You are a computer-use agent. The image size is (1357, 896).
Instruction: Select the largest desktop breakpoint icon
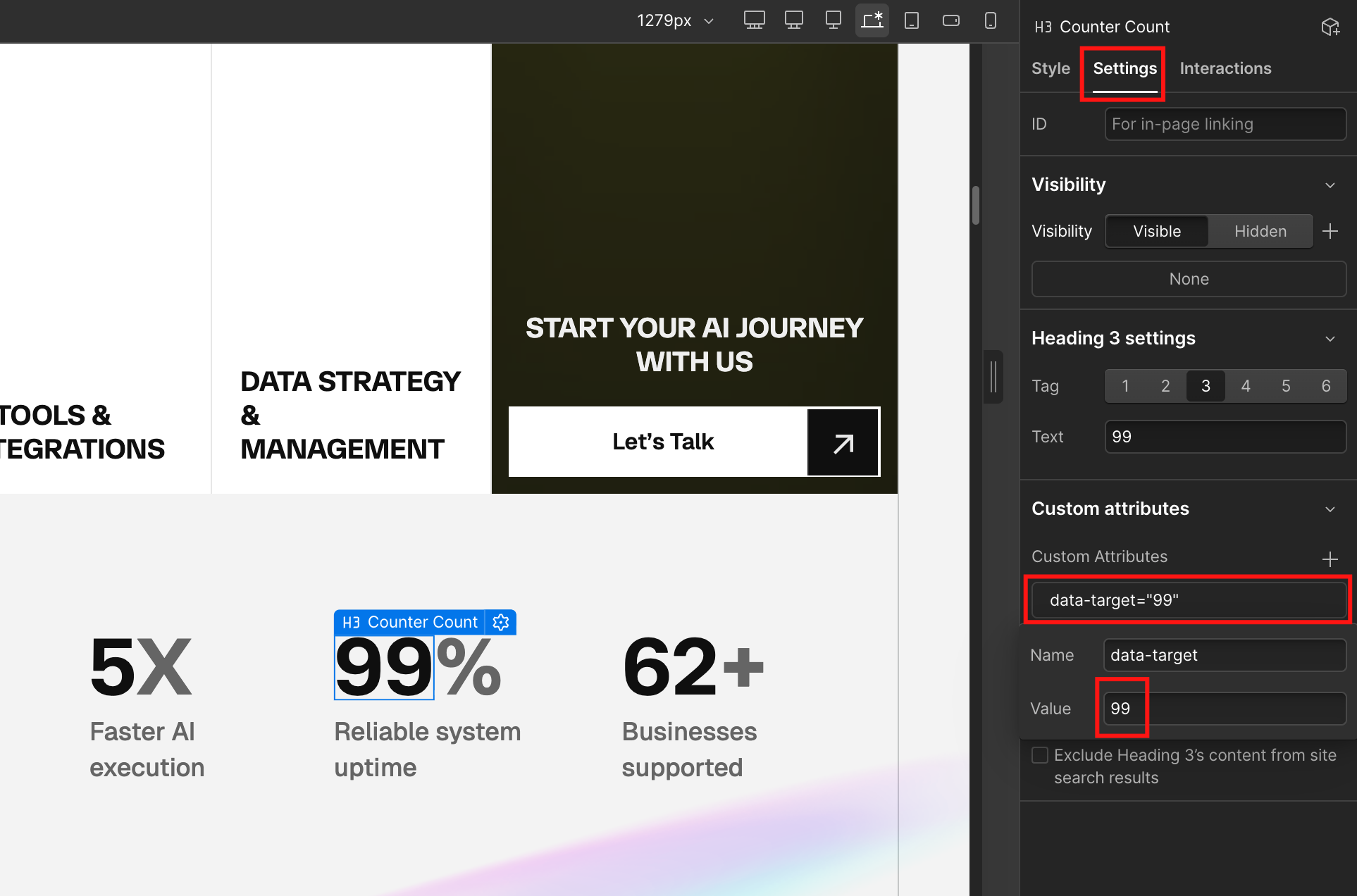(754, 20)
